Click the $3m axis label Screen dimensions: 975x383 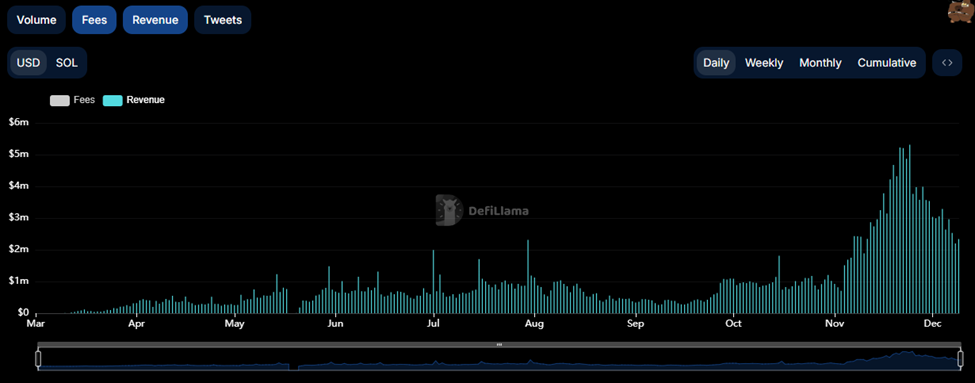(x=19, y=218)
